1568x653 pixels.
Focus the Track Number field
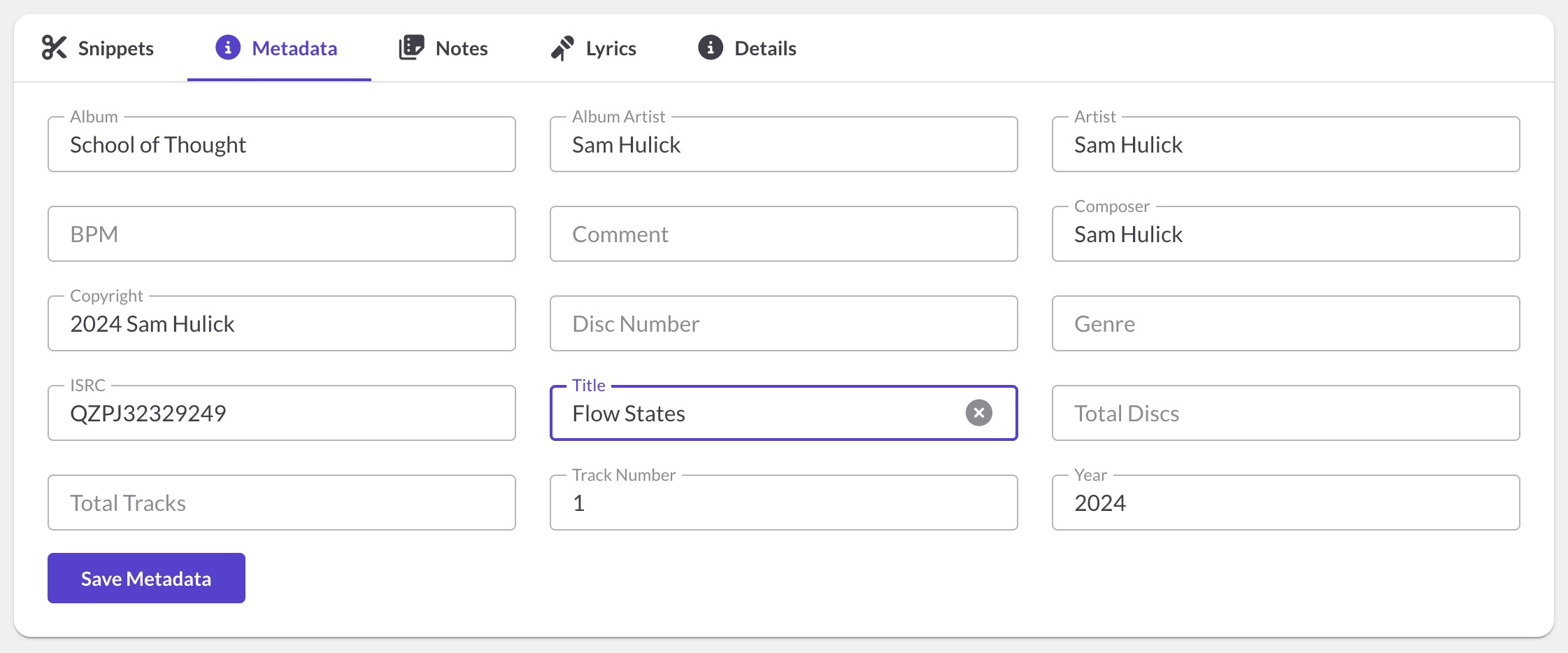point(783,503)
